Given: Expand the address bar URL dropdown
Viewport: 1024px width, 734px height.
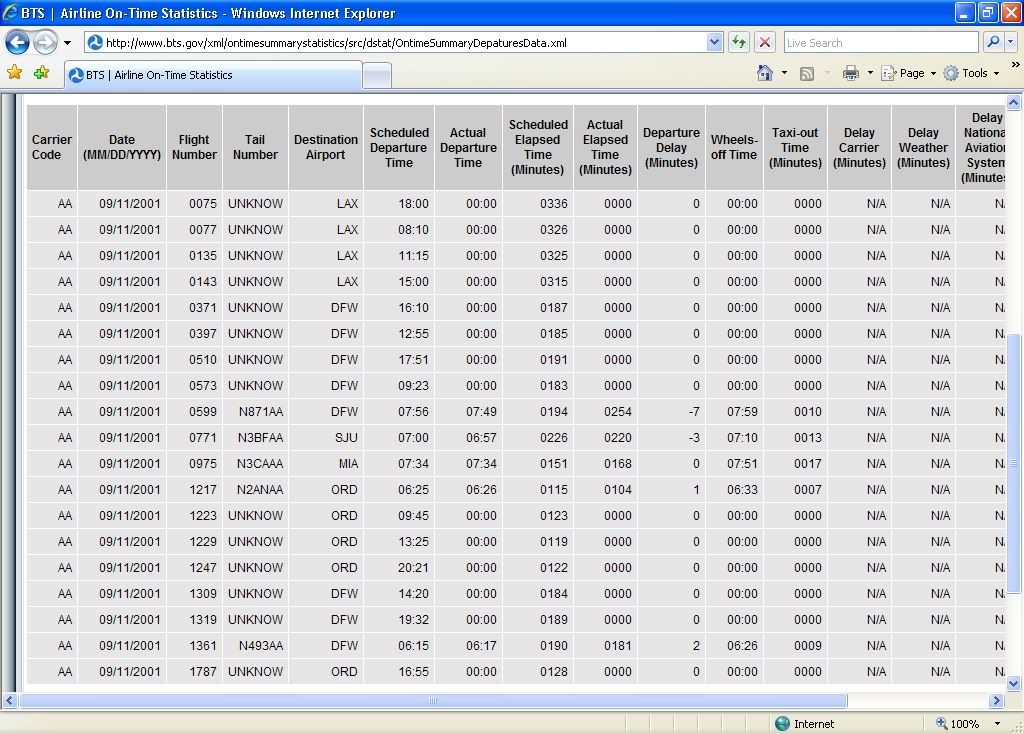Looking at the screenshot, I should (714, 42).
